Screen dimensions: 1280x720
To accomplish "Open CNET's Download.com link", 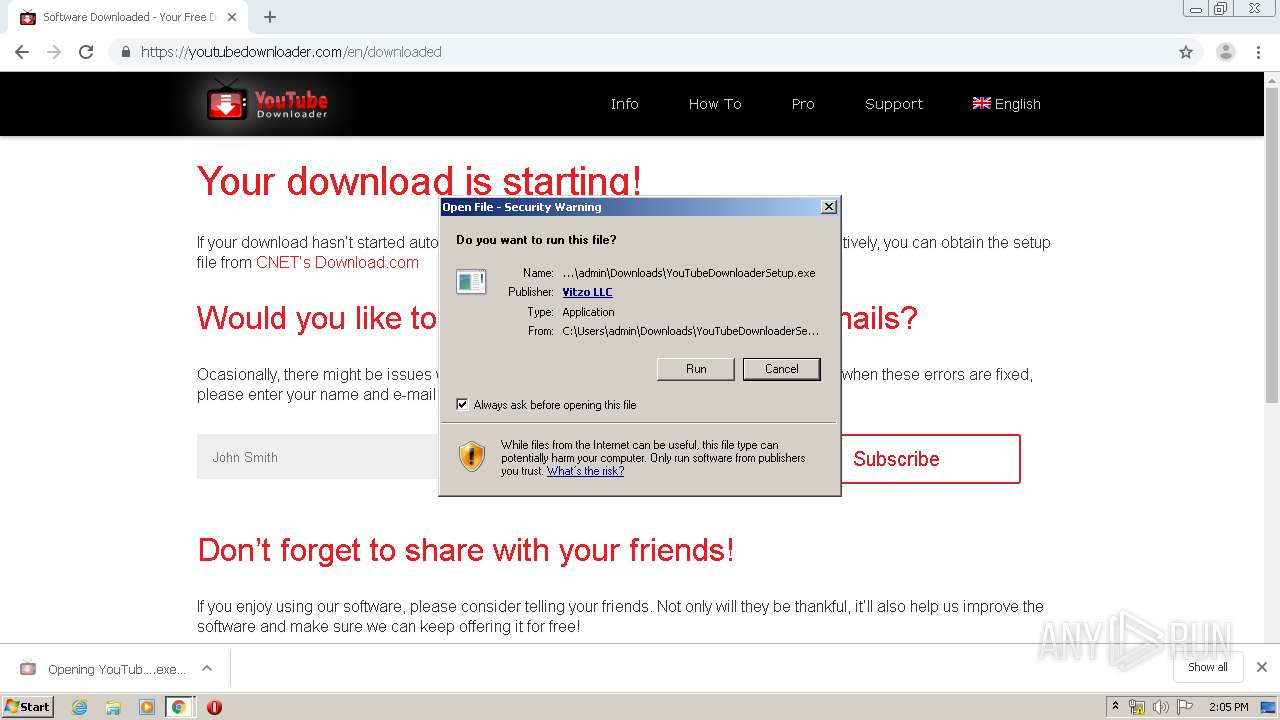I will (x=337, y=262).
